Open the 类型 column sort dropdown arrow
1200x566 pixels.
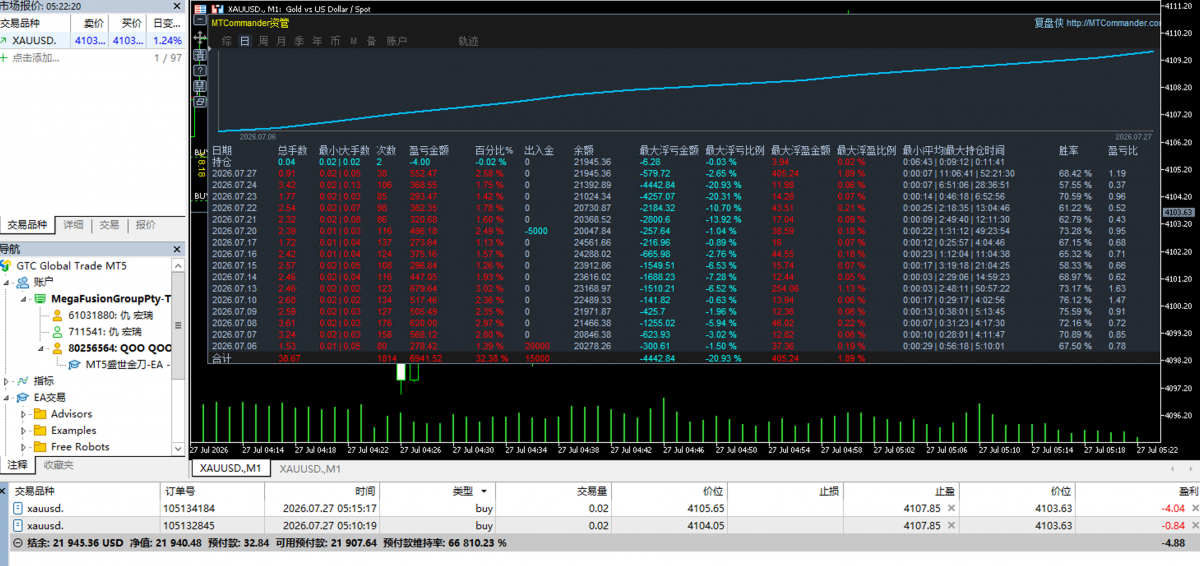(484, 492)
